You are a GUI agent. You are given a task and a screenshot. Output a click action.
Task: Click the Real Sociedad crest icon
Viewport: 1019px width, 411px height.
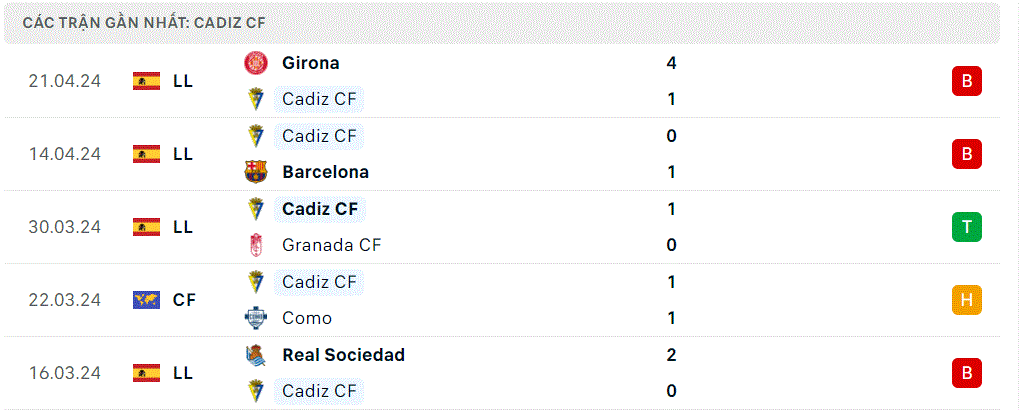(255, 354)
